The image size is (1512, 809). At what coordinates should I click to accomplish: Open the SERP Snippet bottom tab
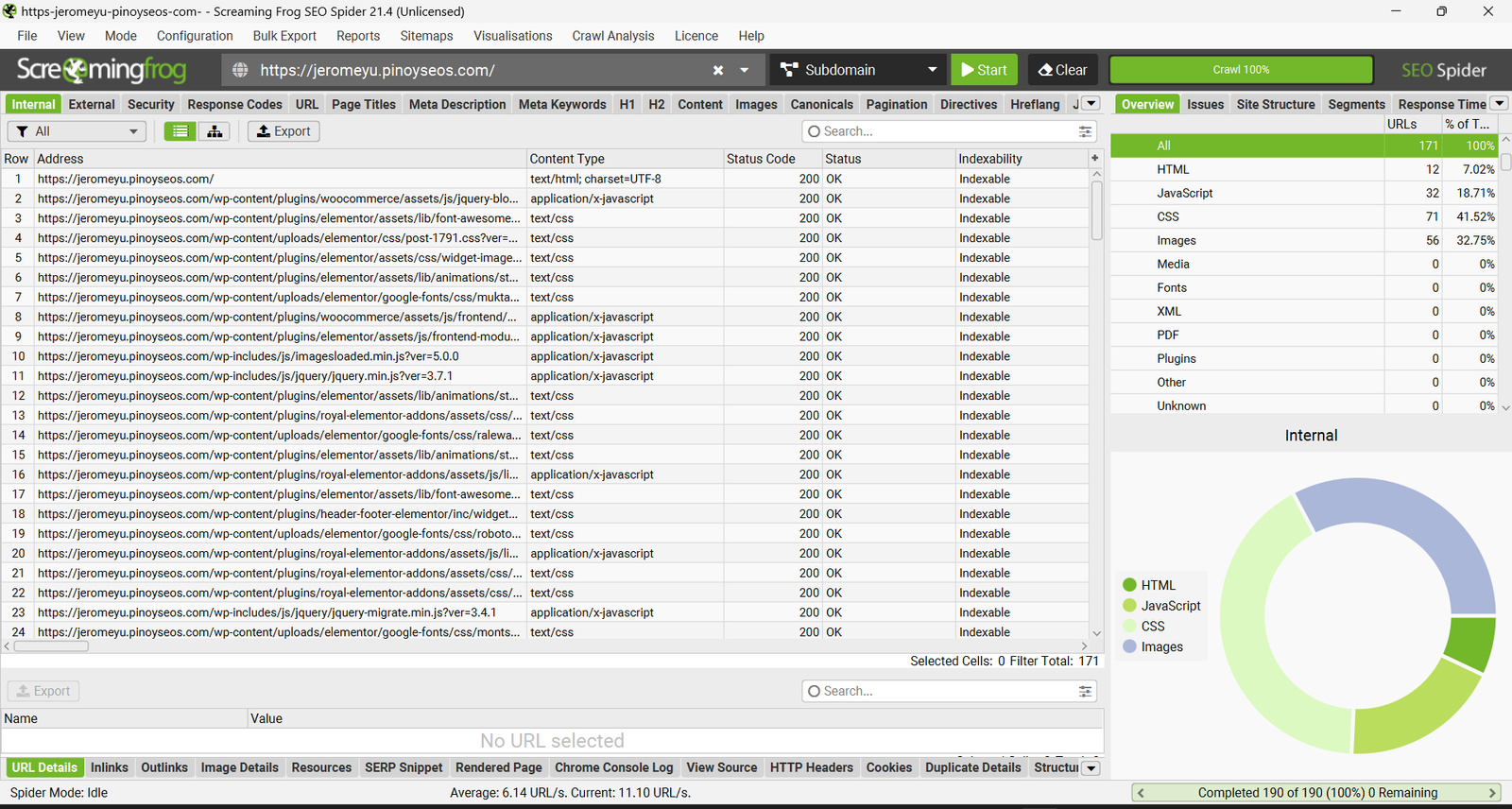pyautogui.click(x=404, y=767)
